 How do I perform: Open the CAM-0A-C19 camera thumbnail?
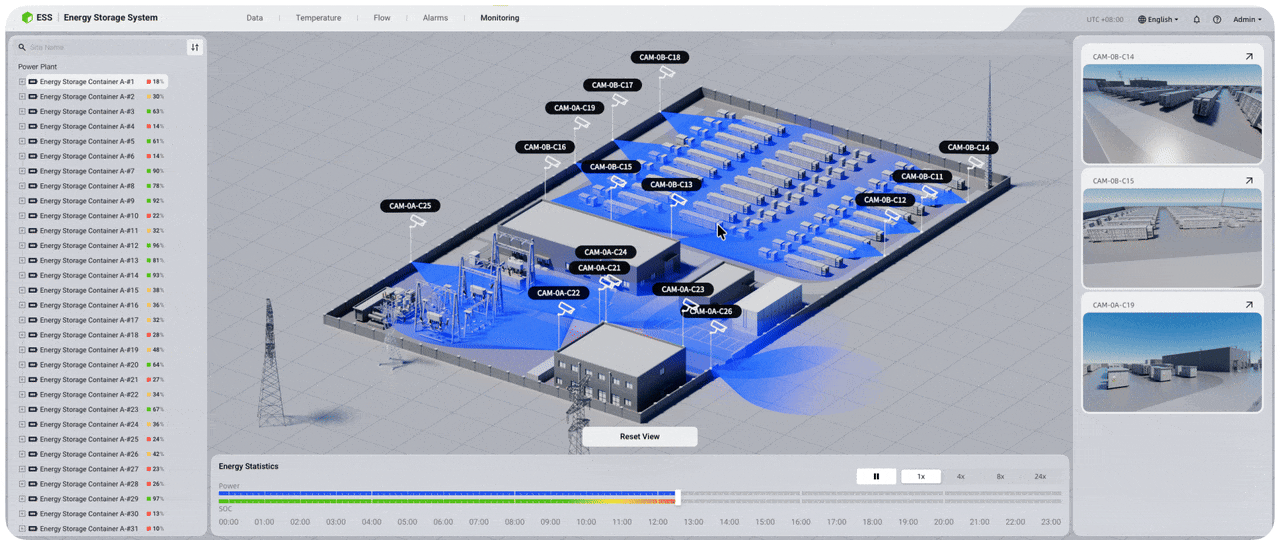click(x=1172, y=361)
